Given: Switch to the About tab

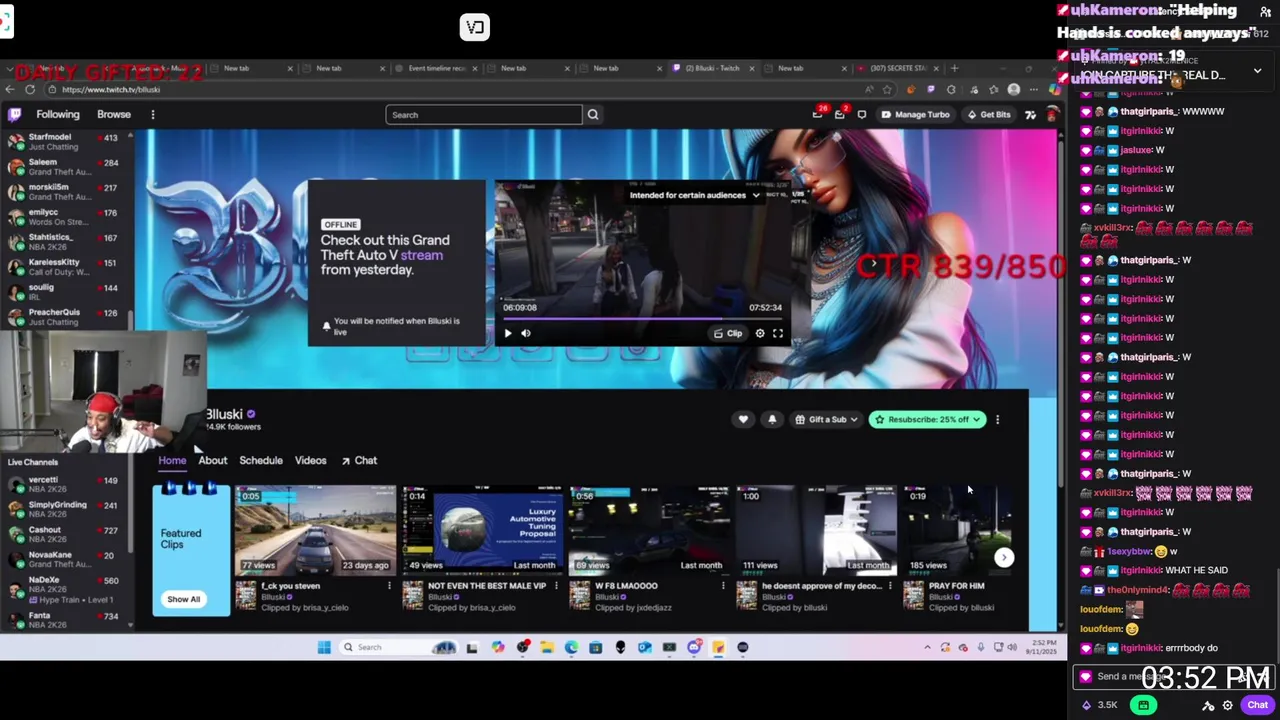Looking at the screenshot, I should click(x=212, y=460).
